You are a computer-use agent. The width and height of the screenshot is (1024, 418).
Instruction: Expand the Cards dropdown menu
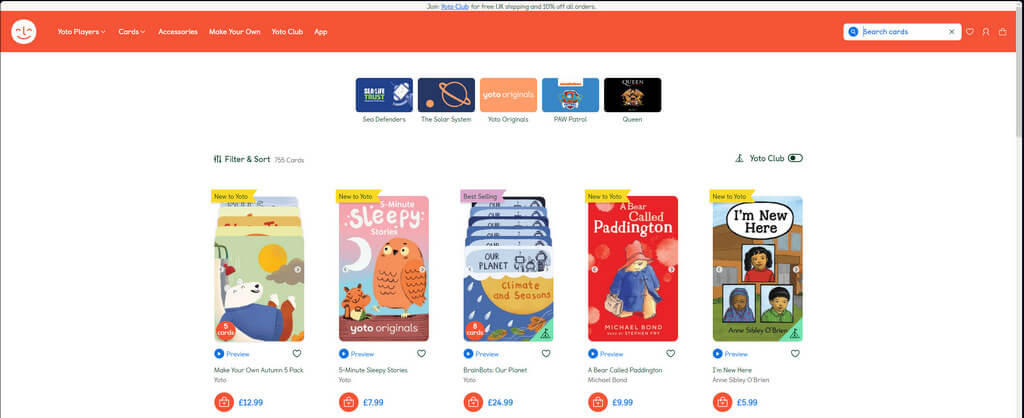(x=131, y=31)
